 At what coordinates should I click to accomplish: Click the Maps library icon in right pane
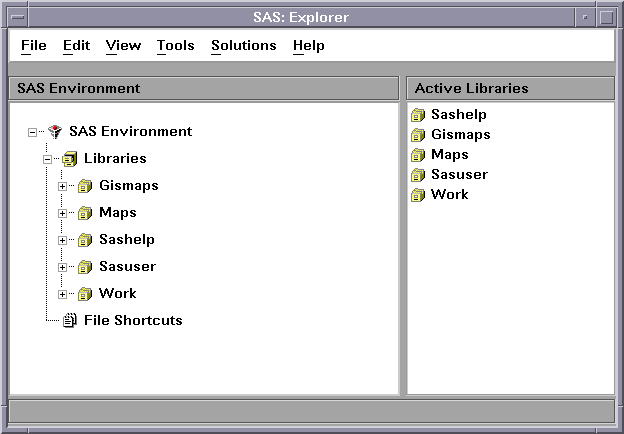418,155
